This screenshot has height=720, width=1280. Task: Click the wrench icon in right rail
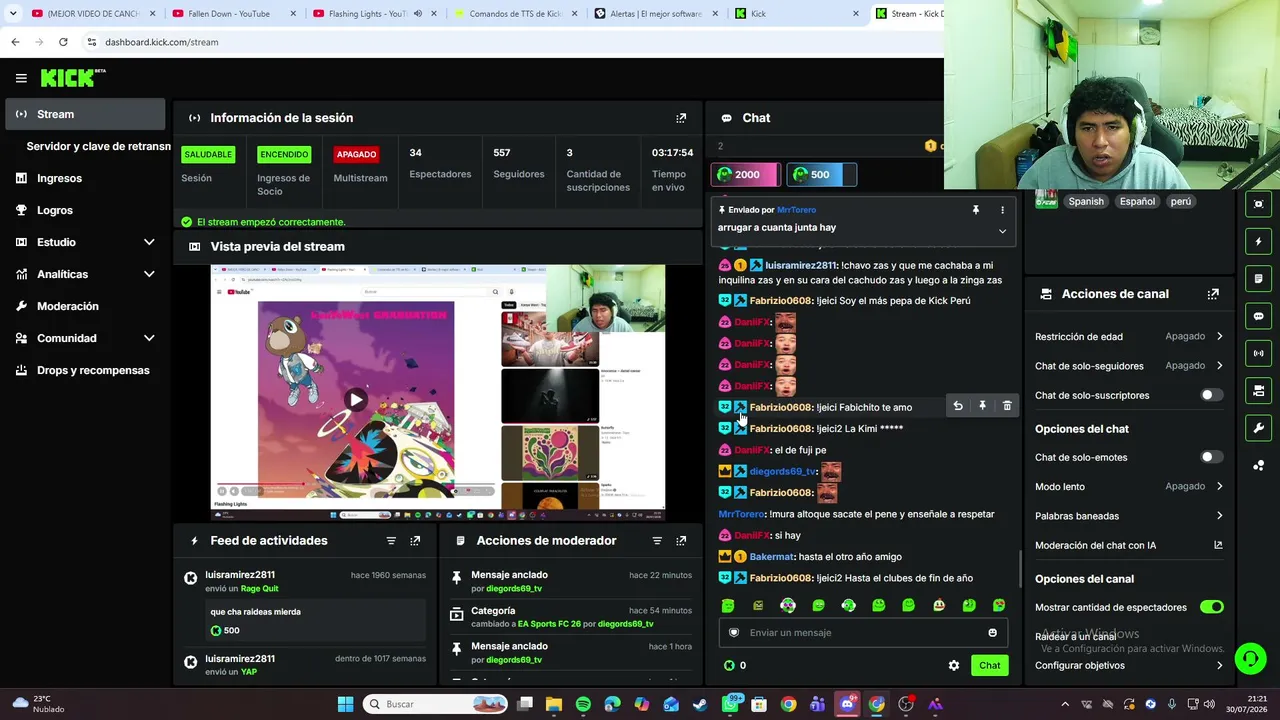(1258, 428)
